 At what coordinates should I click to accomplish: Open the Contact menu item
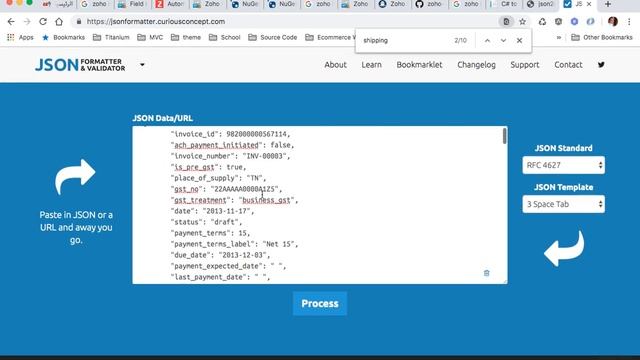tap(568, 64)
